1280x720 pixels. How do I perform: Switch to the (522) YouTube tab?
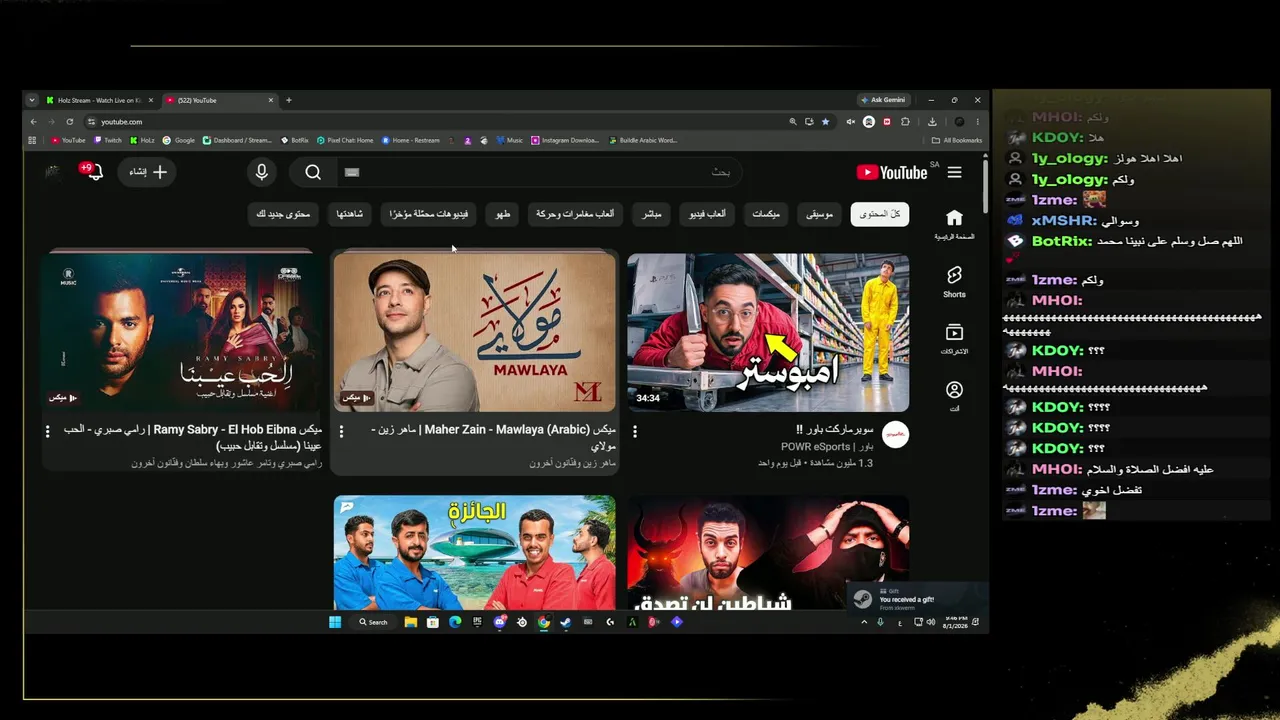[218, 100]
